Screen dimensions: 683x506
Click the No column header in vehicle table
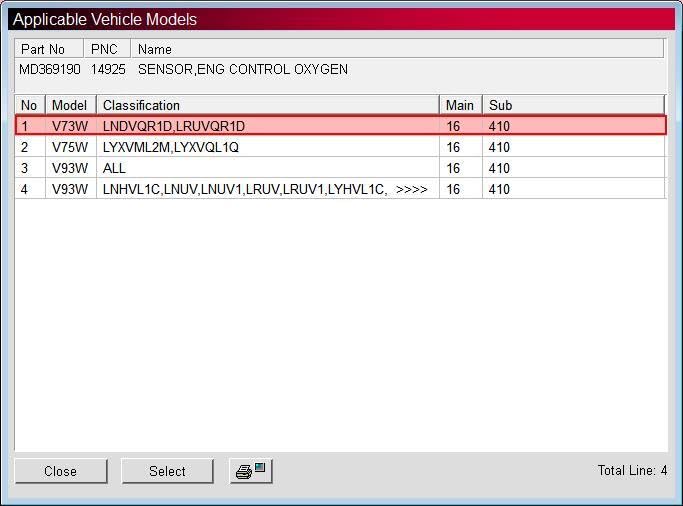point(30,105)
